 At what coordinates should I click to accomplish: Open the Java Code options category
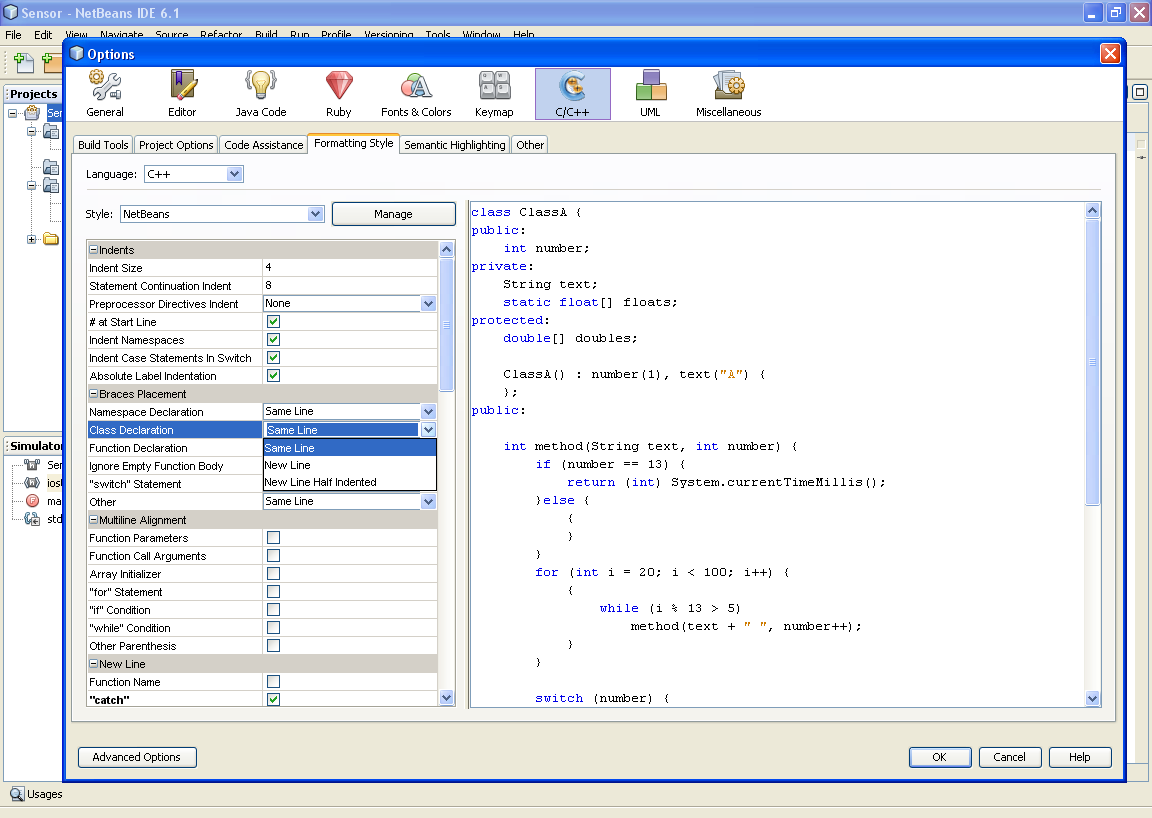(x=261, y=94)
